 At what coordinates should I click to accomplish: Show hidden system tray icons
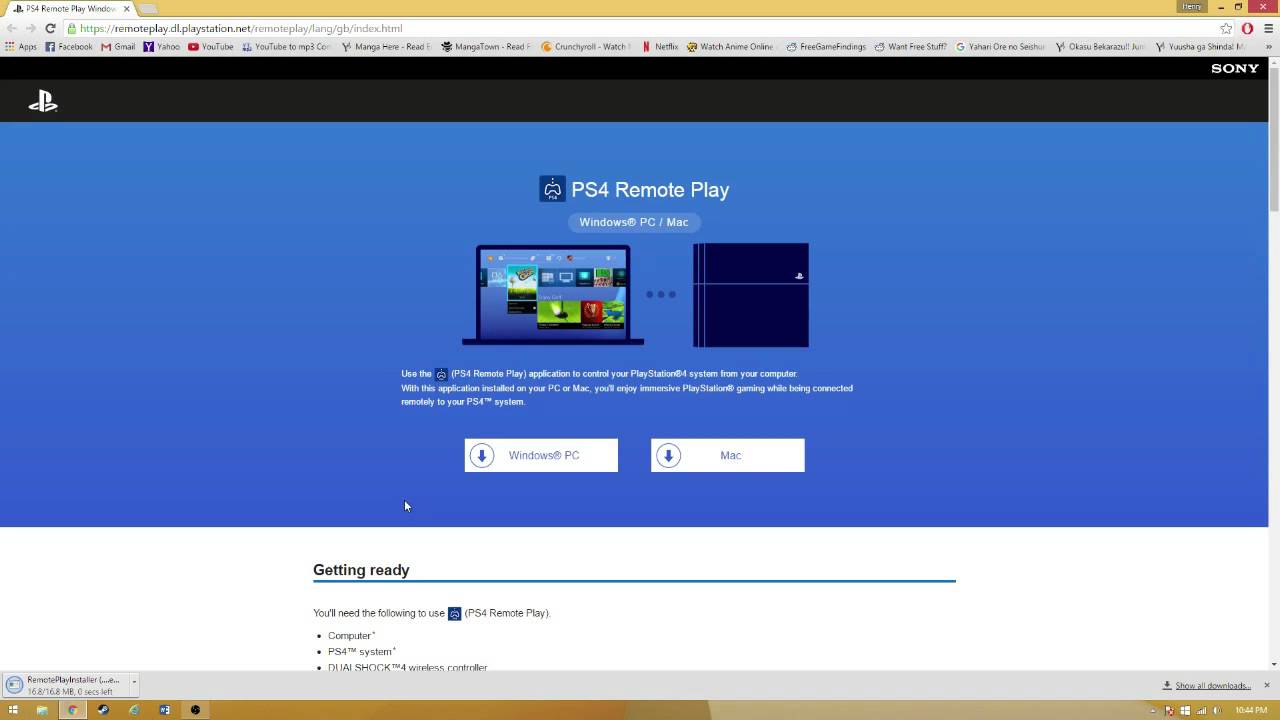click(x=1153, y=710)
